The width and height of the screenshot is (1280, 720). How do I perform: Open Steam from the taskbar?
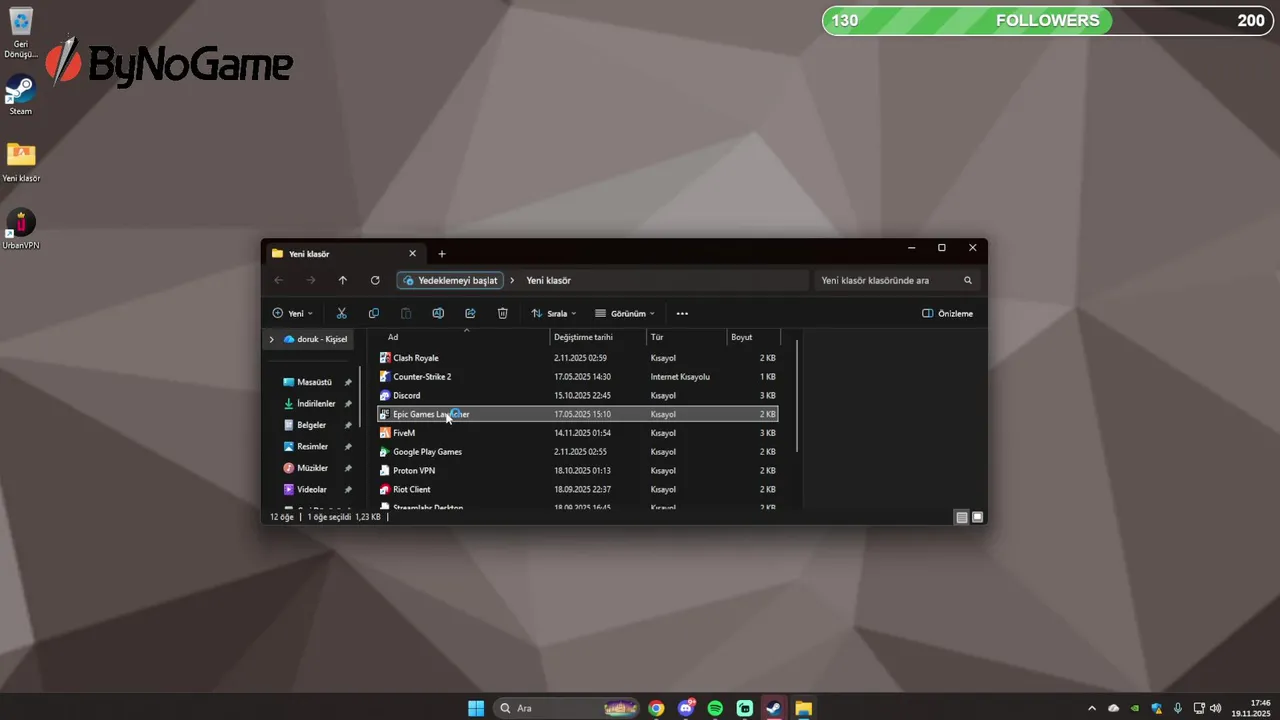click(x=774, y=708)
